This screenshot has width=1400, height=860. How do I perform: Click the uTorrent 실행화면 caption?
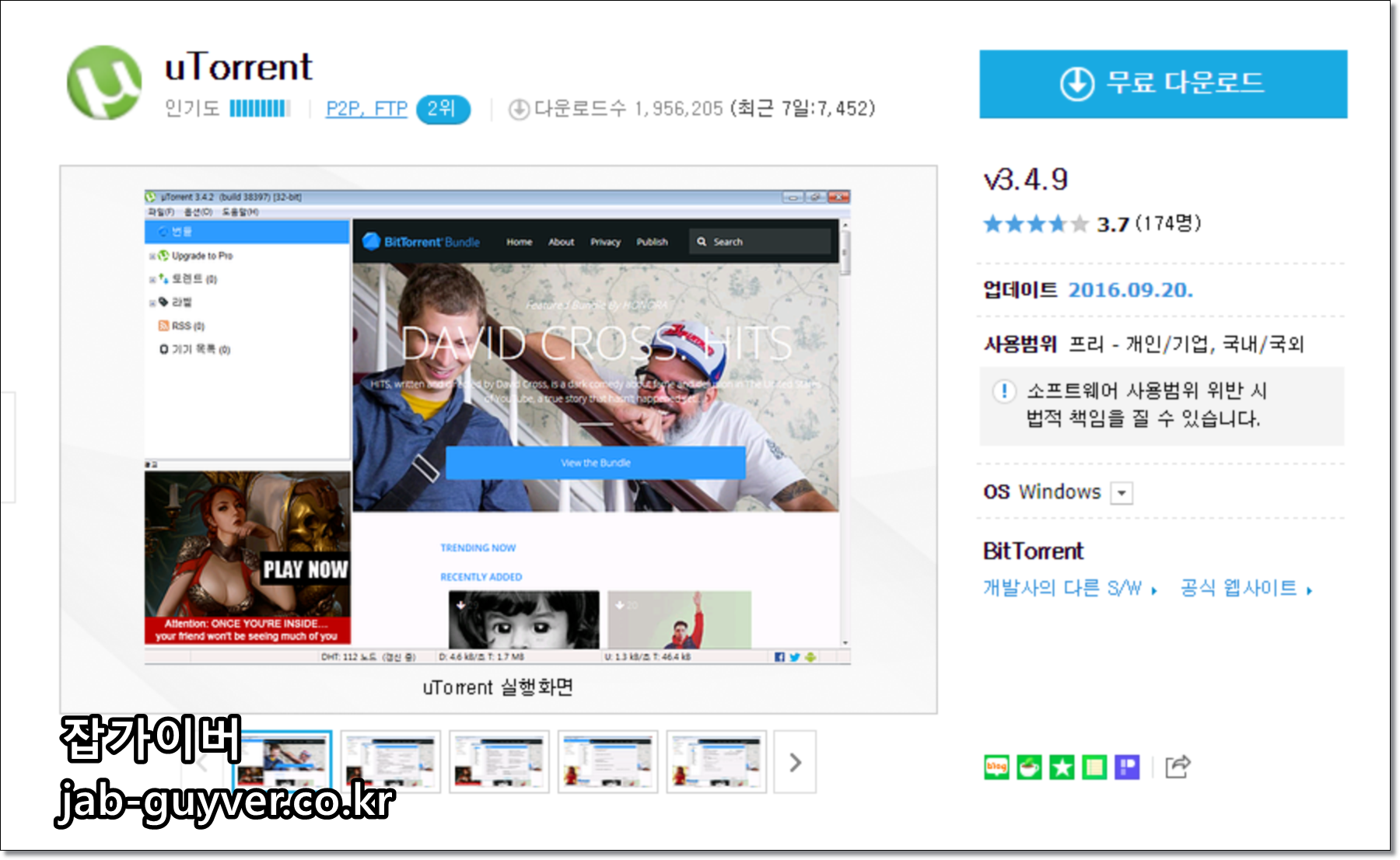click(x=498, y=687)
